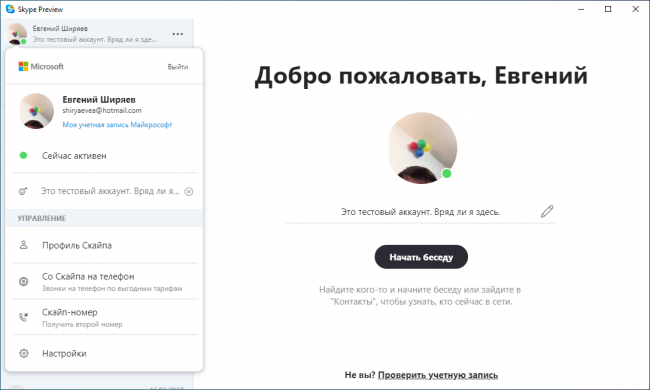Viewport: 650px width, 390px height.
Task: Close the Skype Preview window
Action: (x=635, y=9)
